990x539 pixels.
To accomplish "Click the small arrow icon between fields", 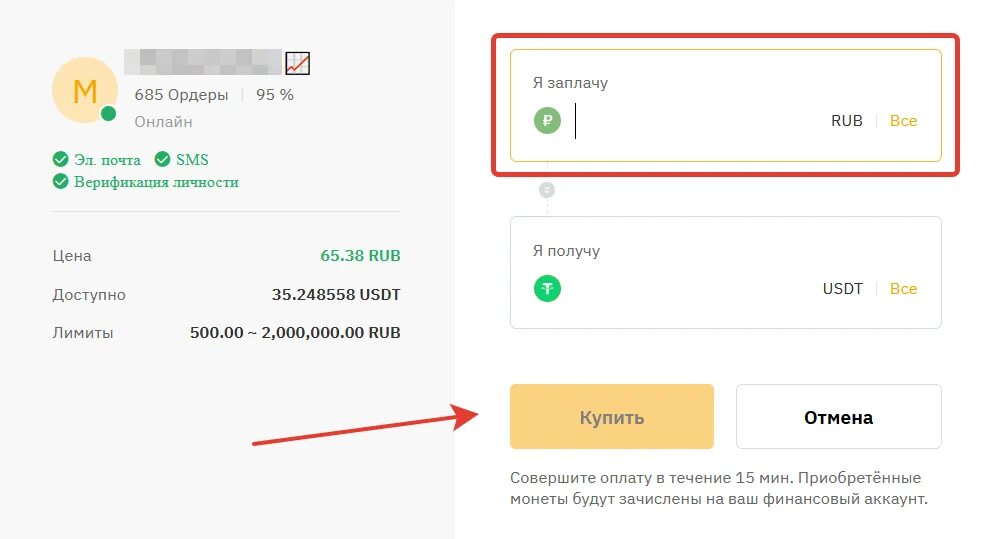I will tap(547, 190).
